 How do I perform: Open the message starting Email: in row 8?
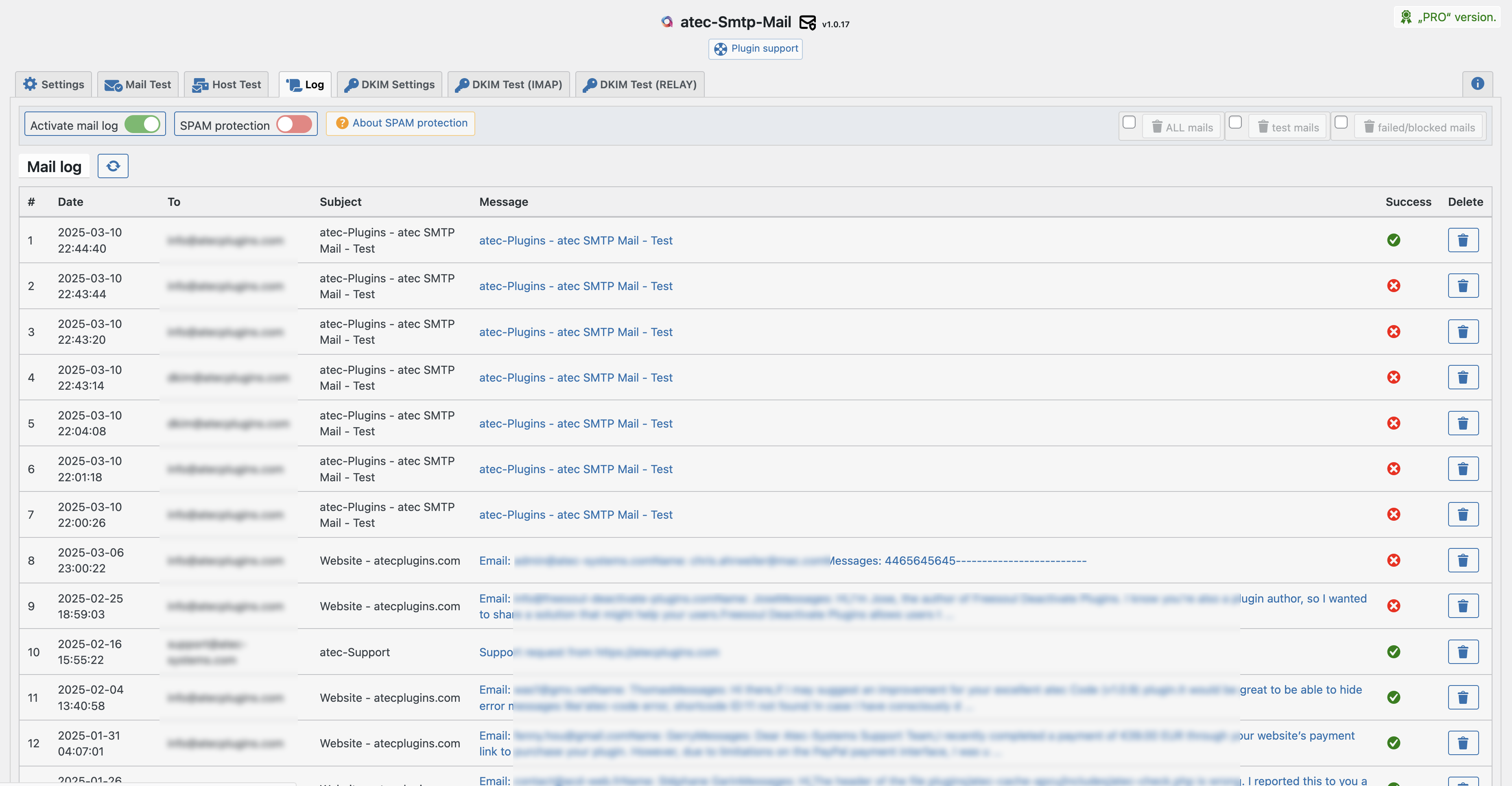coord(782,561)
